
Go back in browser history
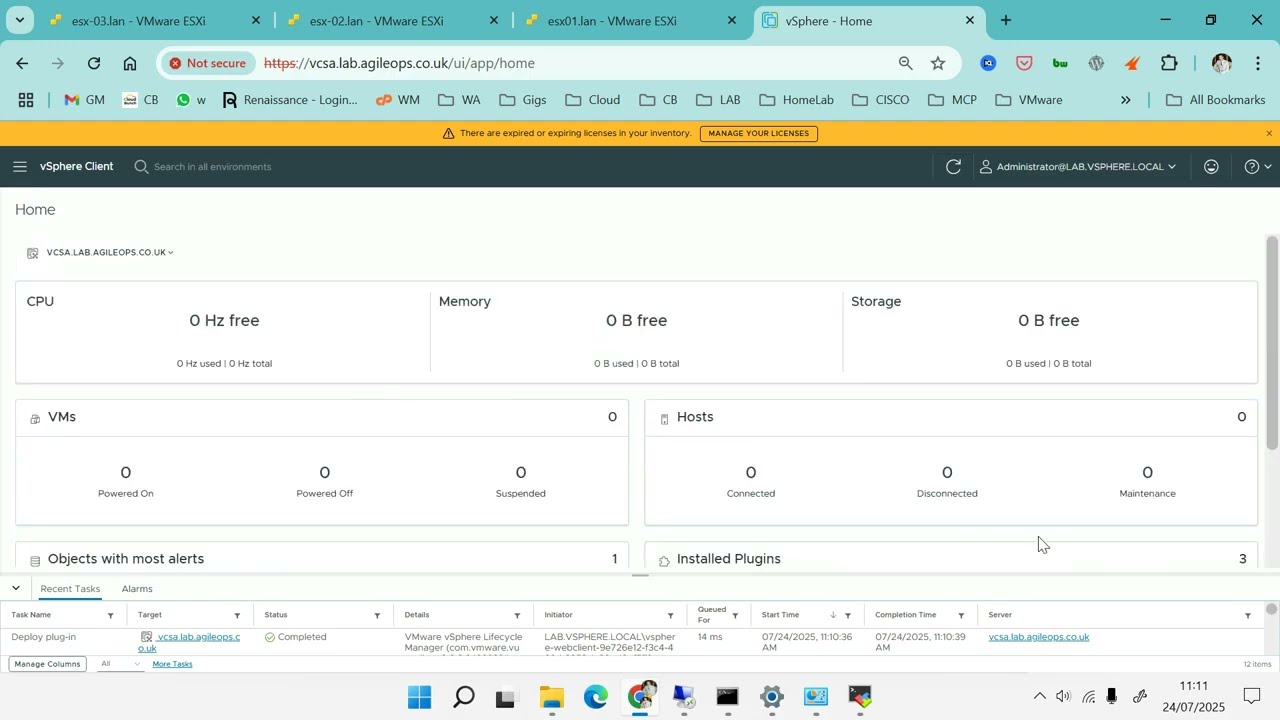click(x=22, y=63)
